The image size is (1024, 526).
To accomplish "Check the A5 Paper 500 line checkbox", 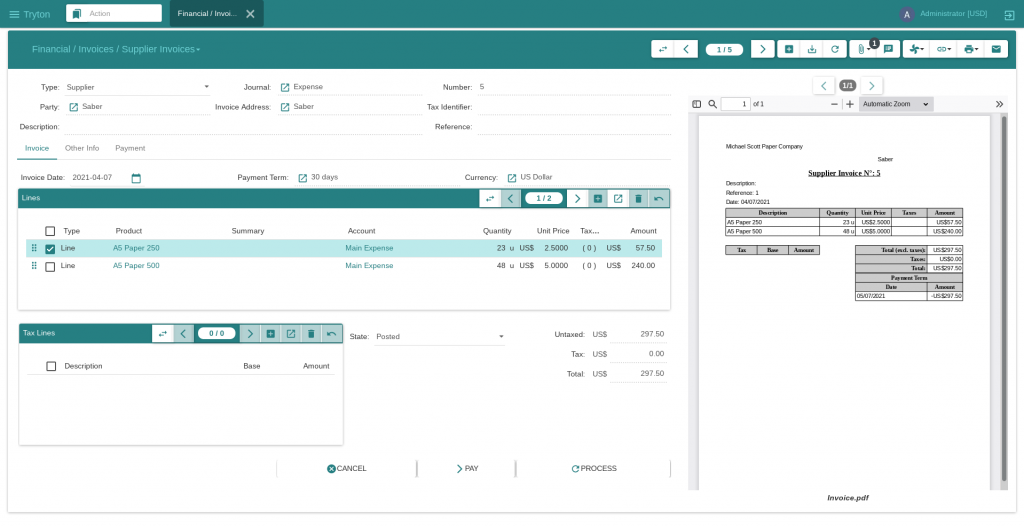I will [x=50, y=266].
